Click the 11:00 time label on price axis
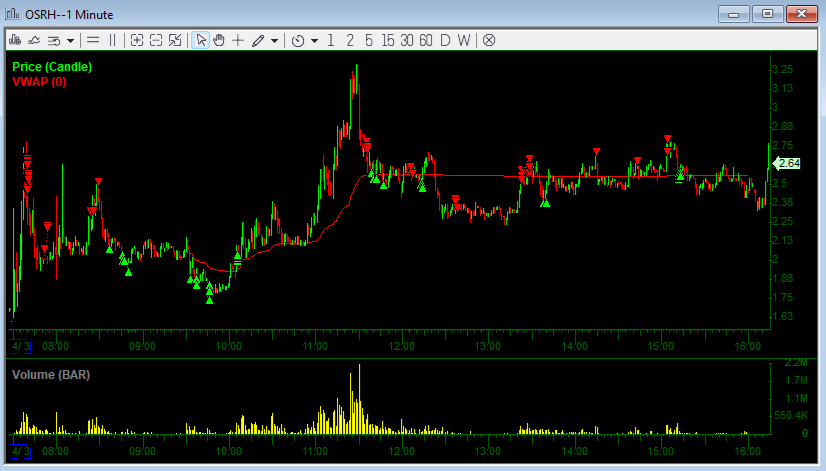The width and height of the screenshot is (826, 471). [x=315, y=346]
